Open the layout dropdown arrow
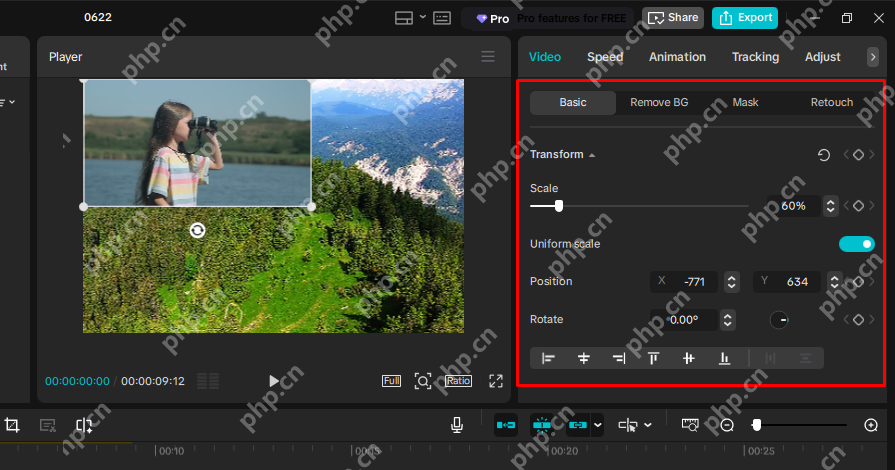The width and height of the screenshot is (895, 470). (423, 17)
